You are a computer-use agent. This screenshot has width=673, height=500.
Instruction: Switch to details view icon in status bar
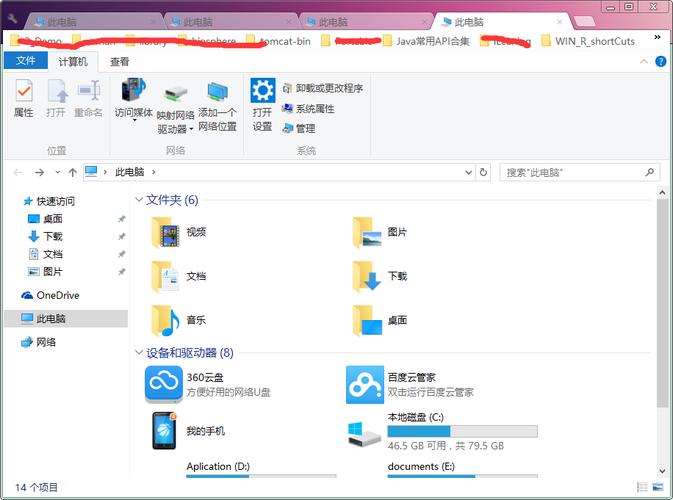[642, 487]
